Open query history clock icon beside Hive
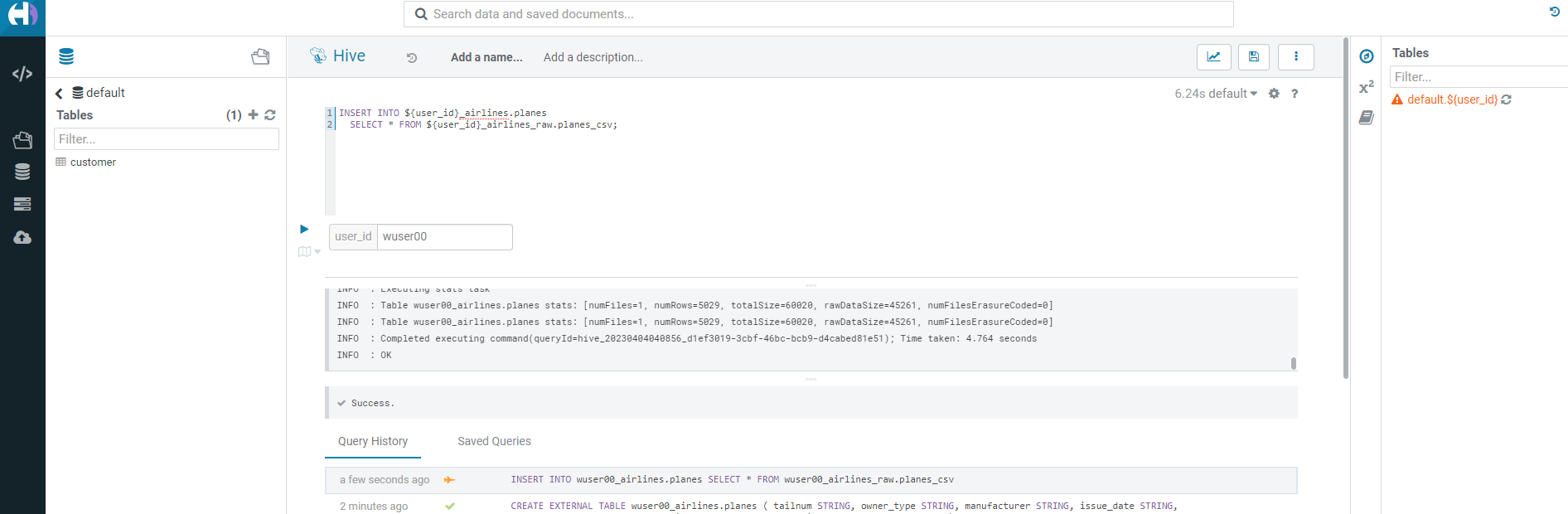Viewport: 1568px width, 514px height. click(412, 58)
